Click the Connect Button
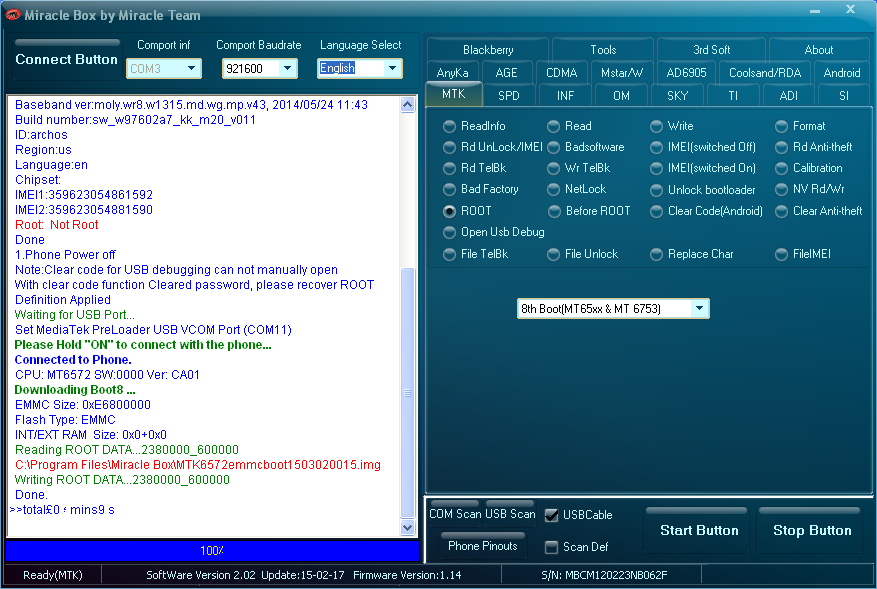The height and width of the screenshot is (589, 877). [x=67, y=59]
